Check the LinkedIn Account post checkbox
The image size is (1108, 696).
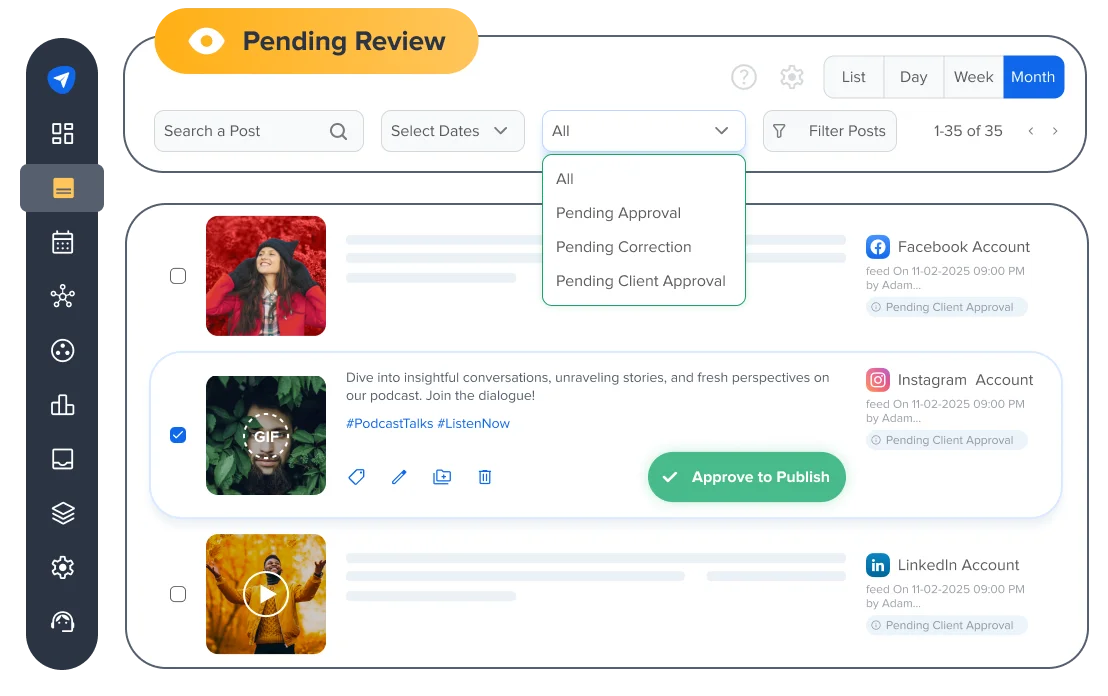coord(178,594)
